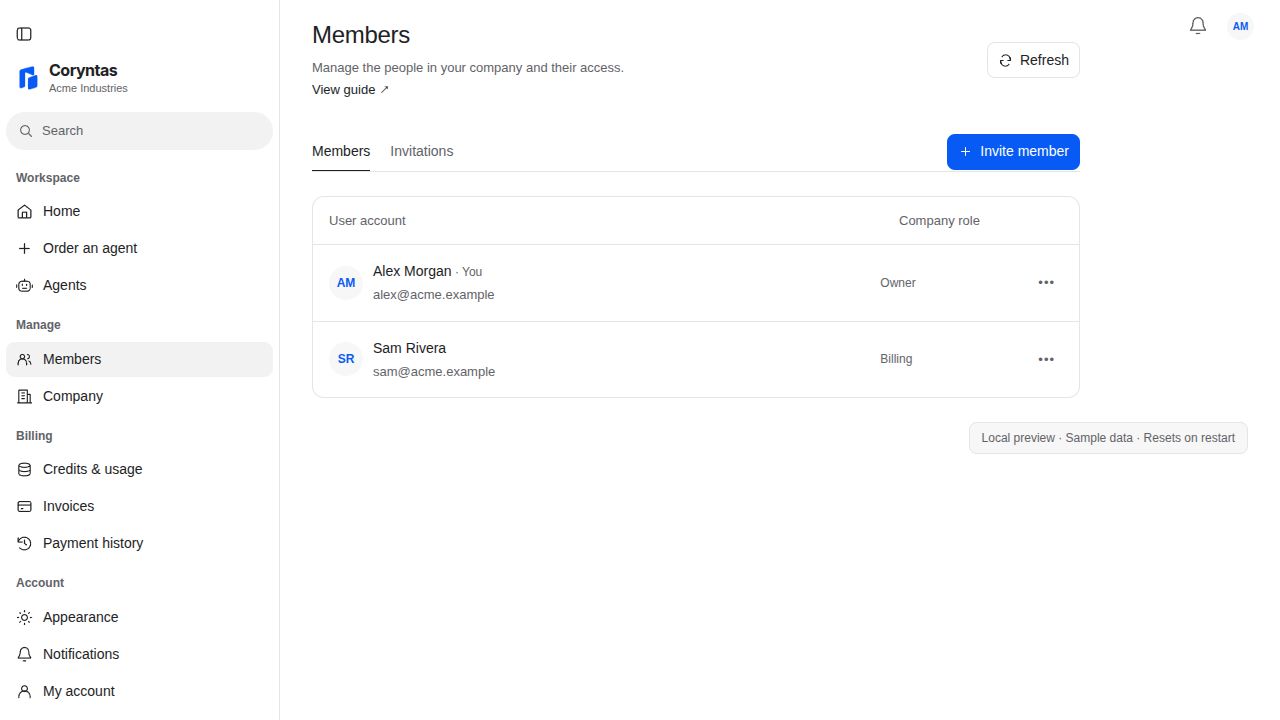
Task: Click the alex@acme.example email
Action: (433, 295)
